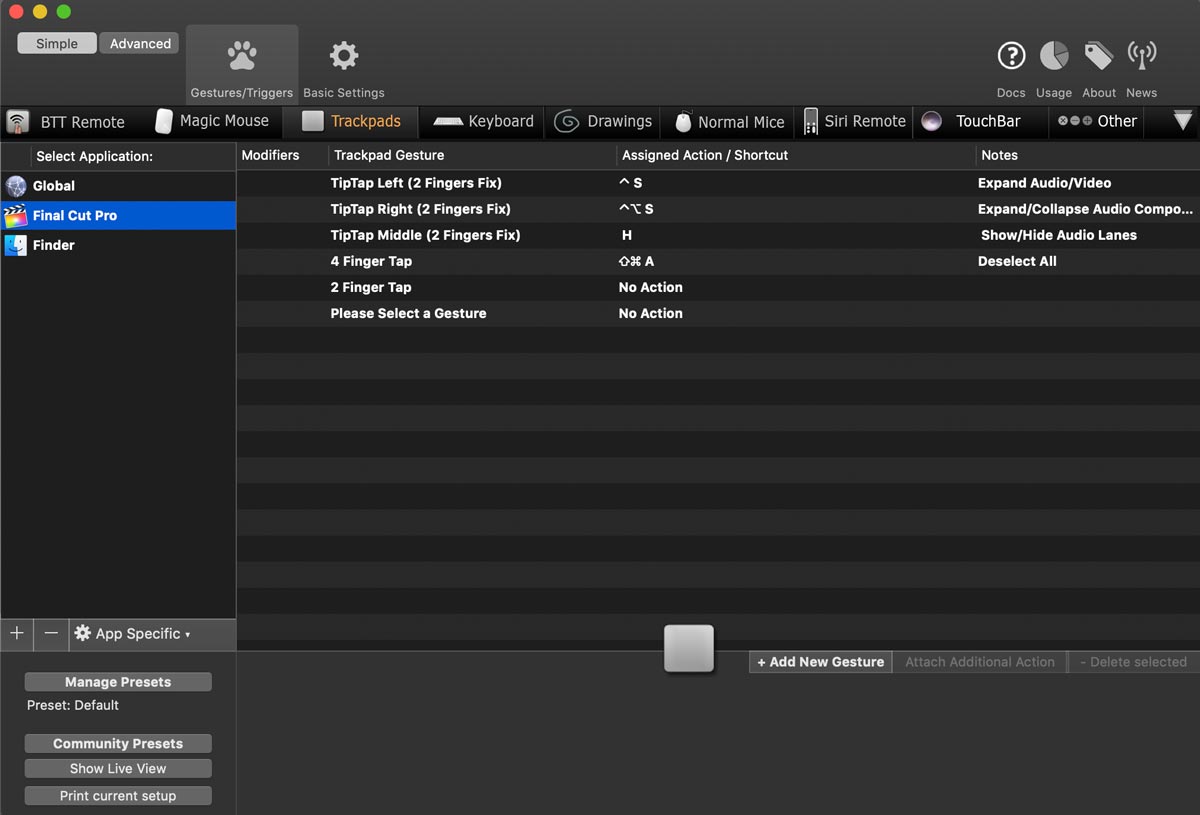Switch to the Keyboard tab
The image size is (1200, 815).
[x=483, y=121]
